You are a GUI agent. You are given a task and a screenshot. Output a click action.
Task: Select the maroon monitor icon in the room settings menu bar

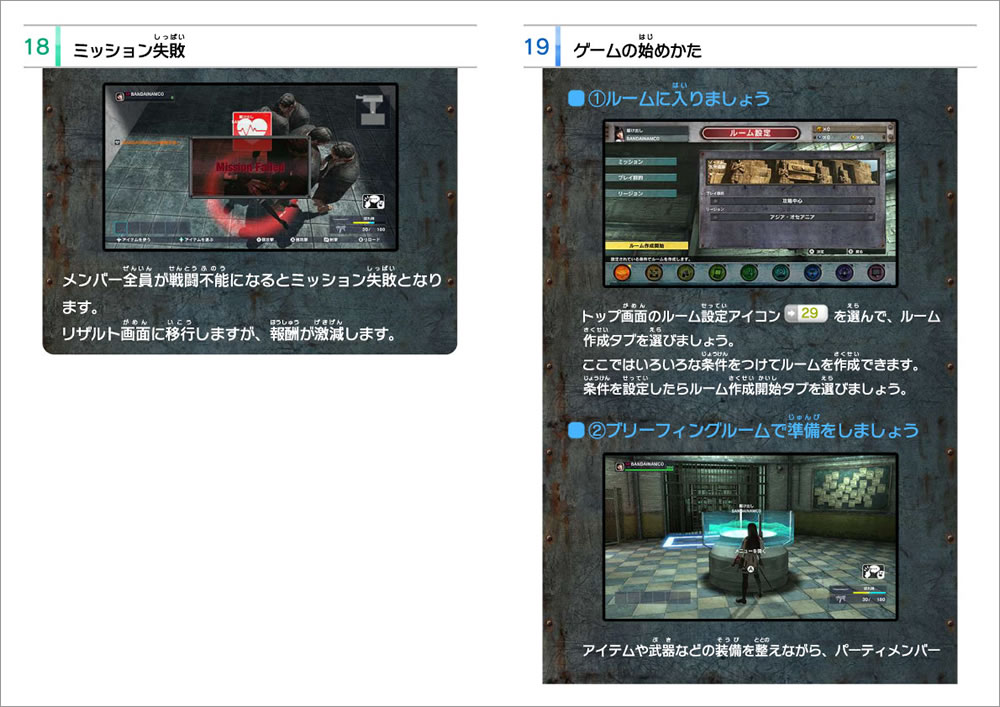[x=876, y=273]
